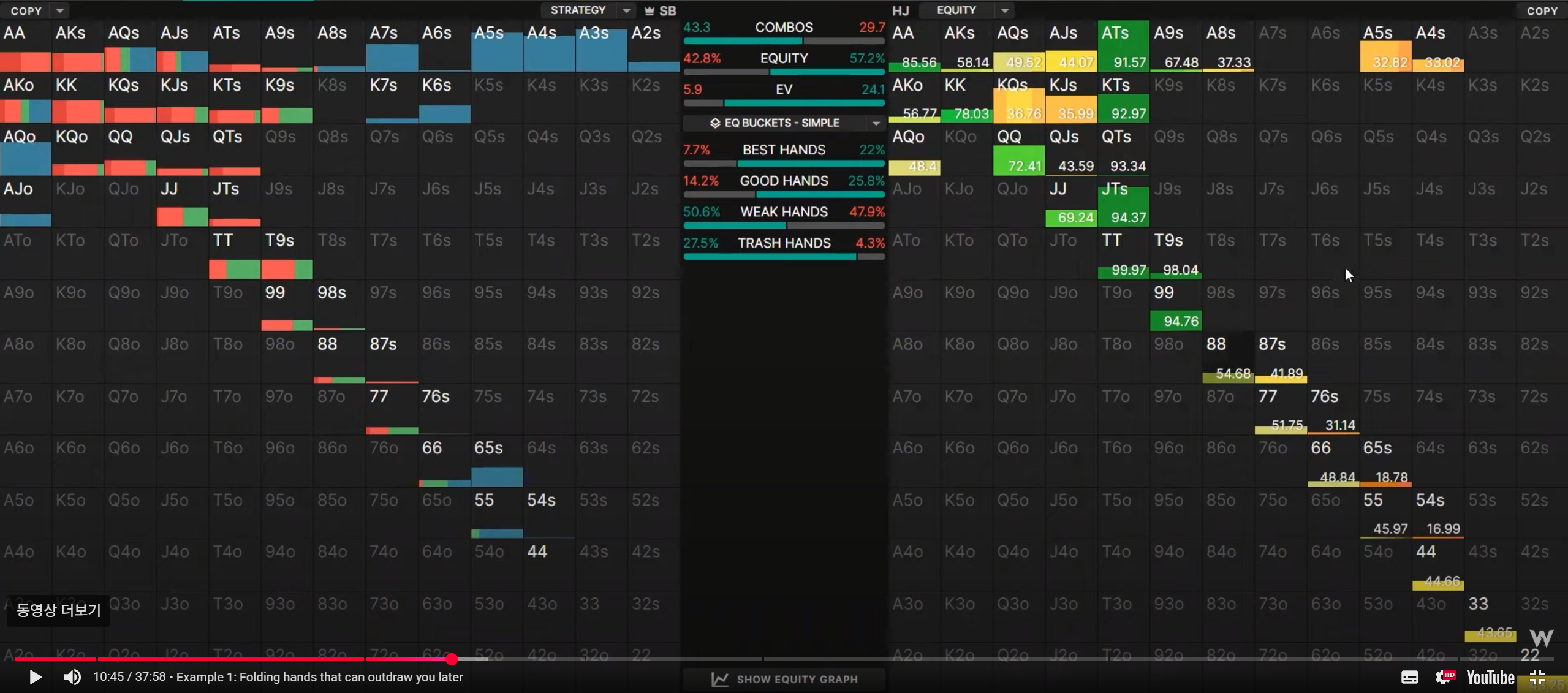
Task: Exit fullscreen mode
Action: [x=1537, y=677]
